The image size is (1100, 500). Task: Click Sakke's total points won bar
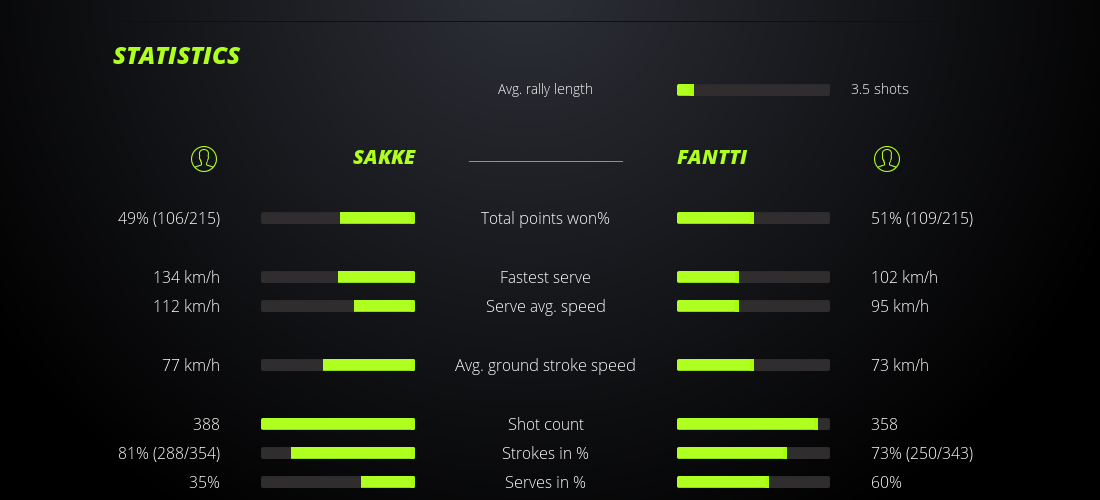338,218
